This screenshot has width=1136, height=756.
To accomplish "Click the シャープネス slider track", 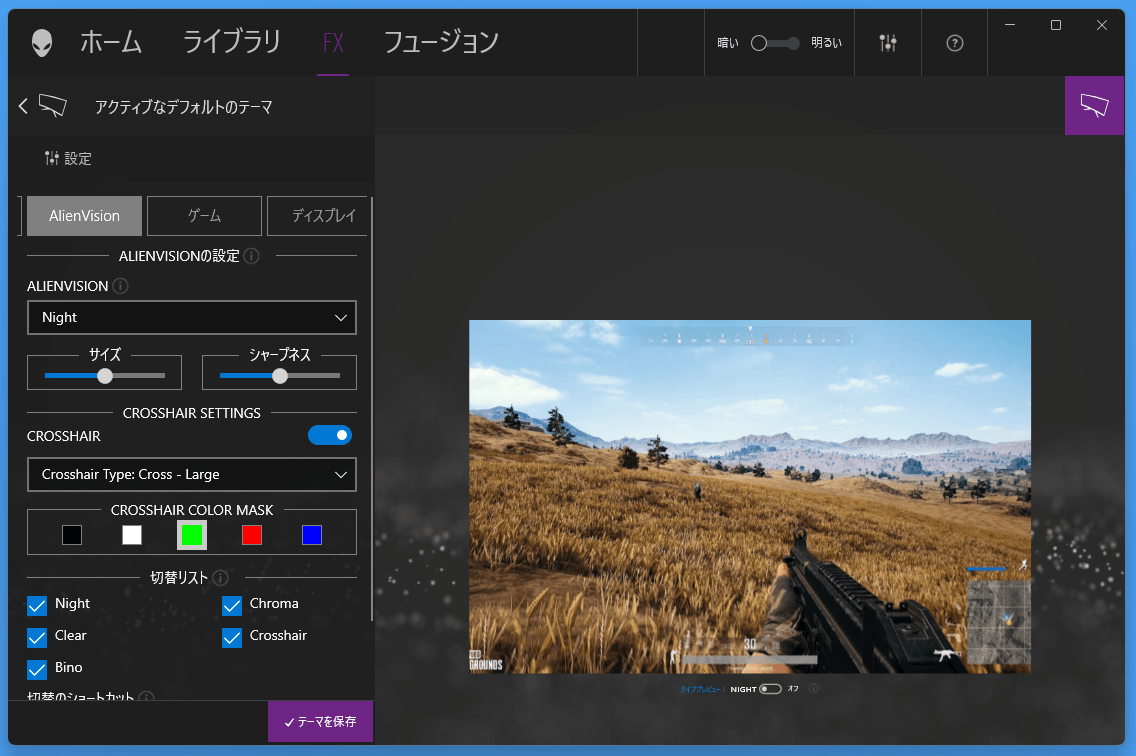I will pos(280,375).
